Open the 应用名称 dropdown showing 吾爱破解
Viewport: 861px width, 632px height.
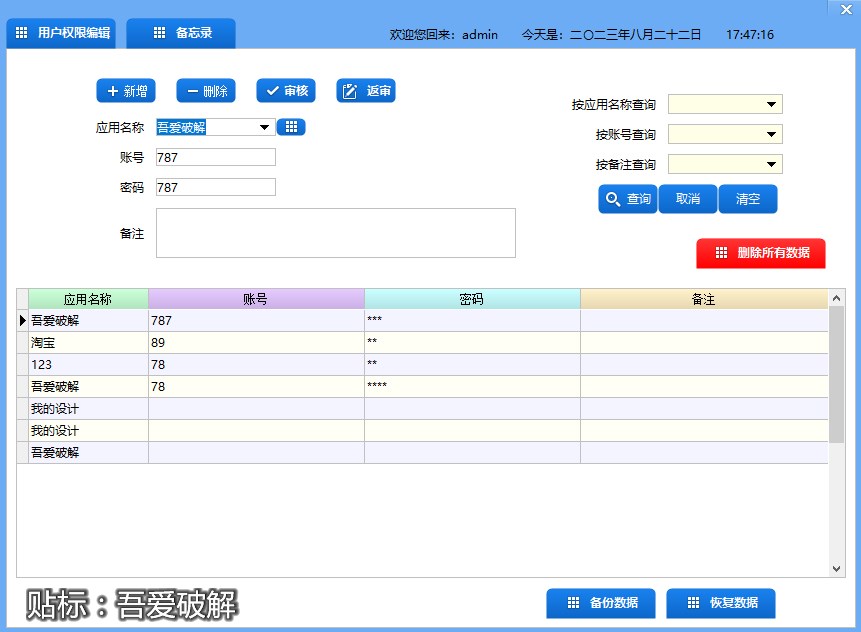tap(264, 127)
